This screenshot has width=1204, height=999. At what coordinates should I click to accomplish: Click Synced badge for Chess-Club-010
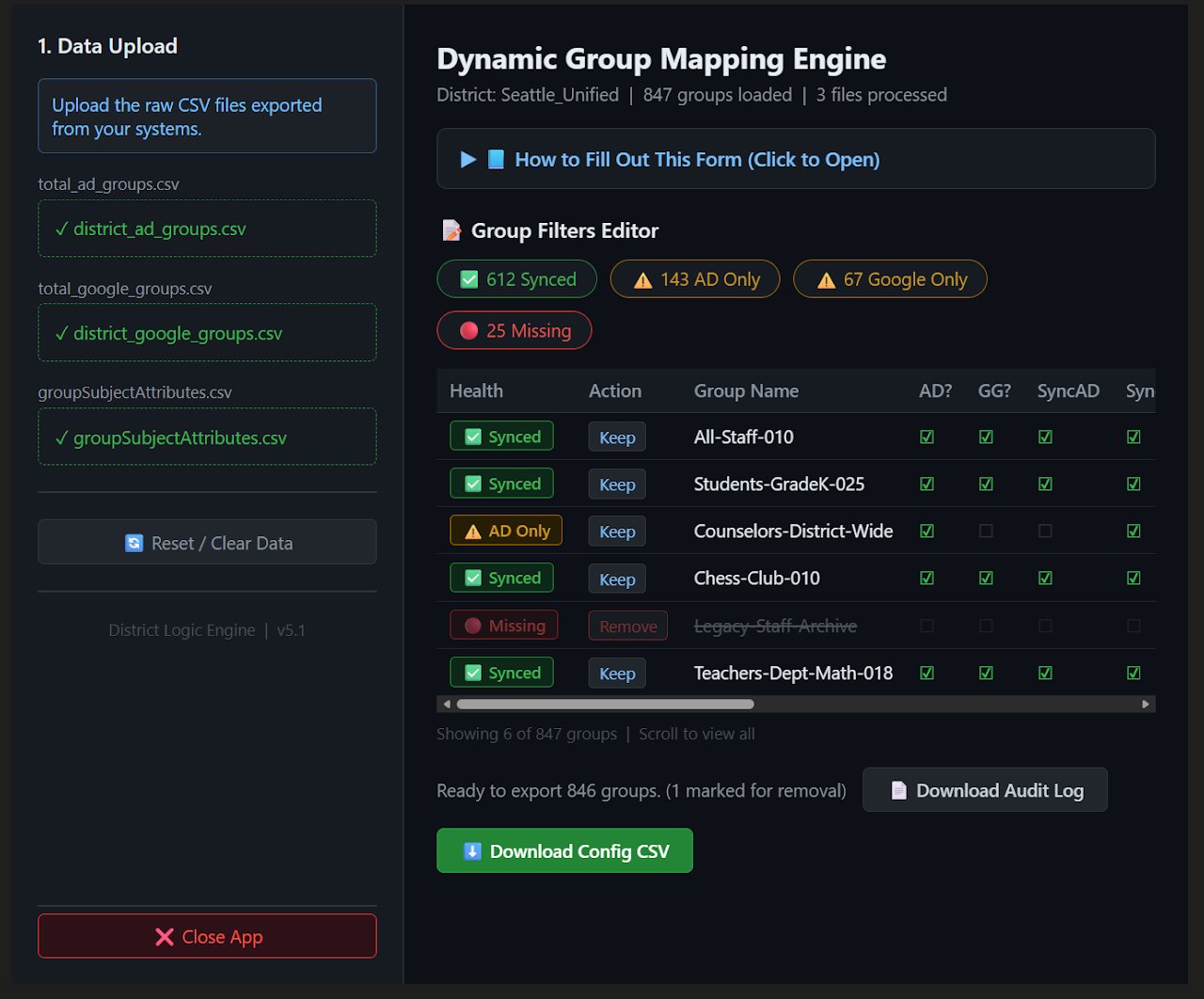pyautogui.click(x=501, y=578)
